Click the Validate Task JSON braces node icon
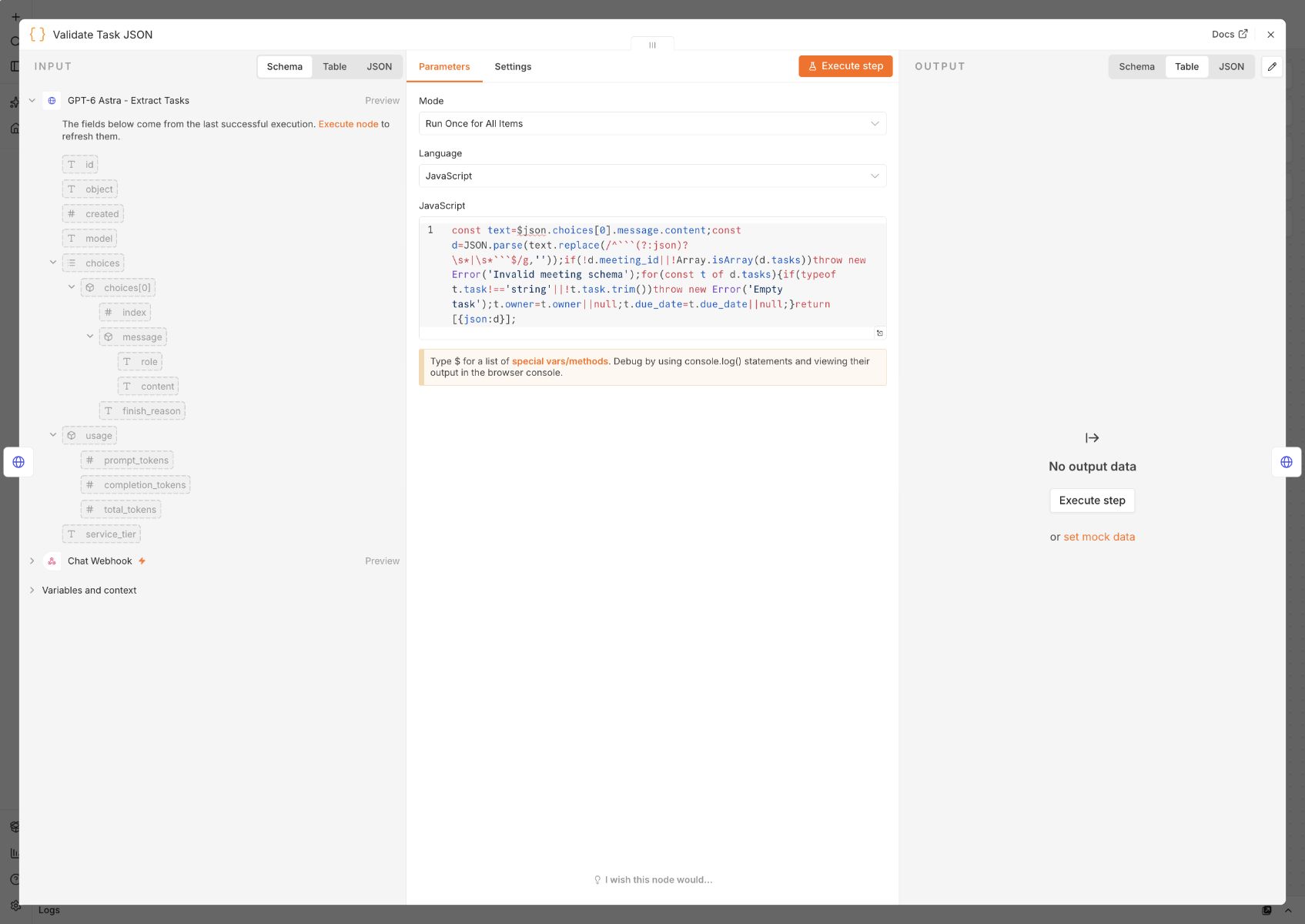 [x=37, y=35]
